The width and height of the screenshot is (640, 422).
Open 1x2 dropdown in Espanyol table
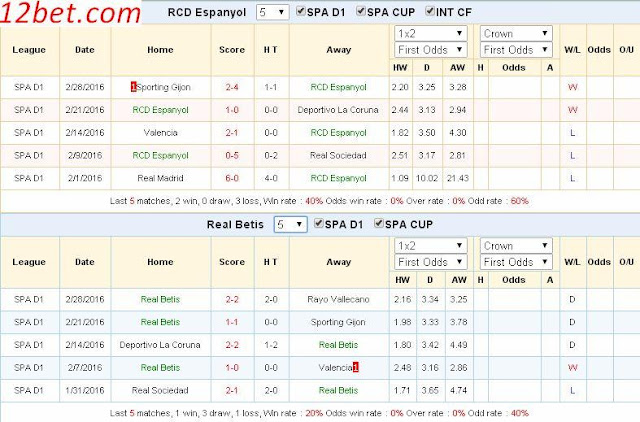tap(431, 33)
